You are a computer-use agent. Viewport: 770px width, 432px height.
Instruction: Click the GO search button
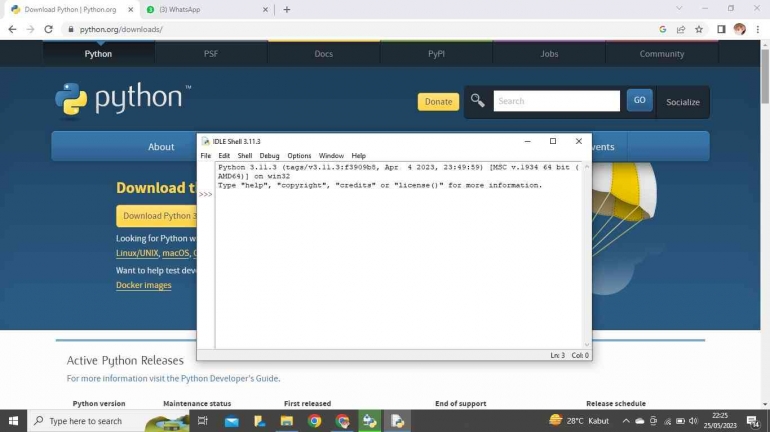639,100
